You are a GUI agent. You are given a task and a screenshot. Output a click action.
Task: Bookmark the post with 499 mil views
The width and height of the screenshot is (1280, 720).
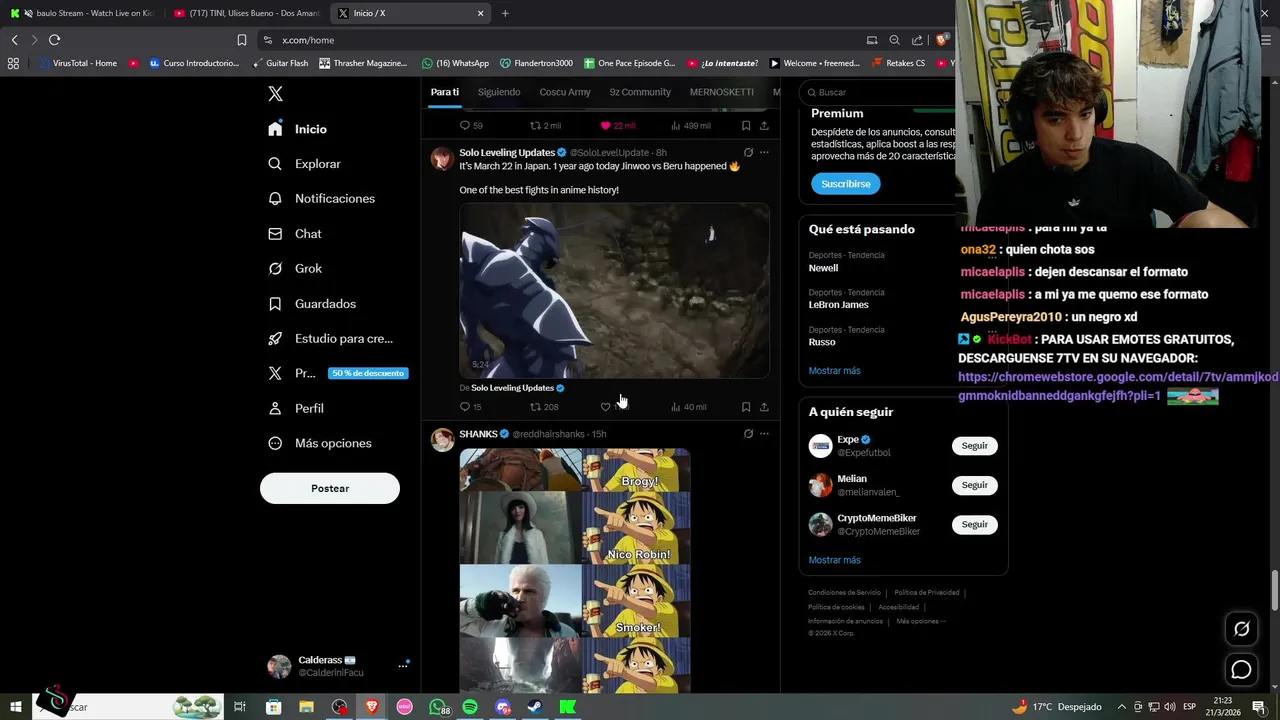(746, 126)
